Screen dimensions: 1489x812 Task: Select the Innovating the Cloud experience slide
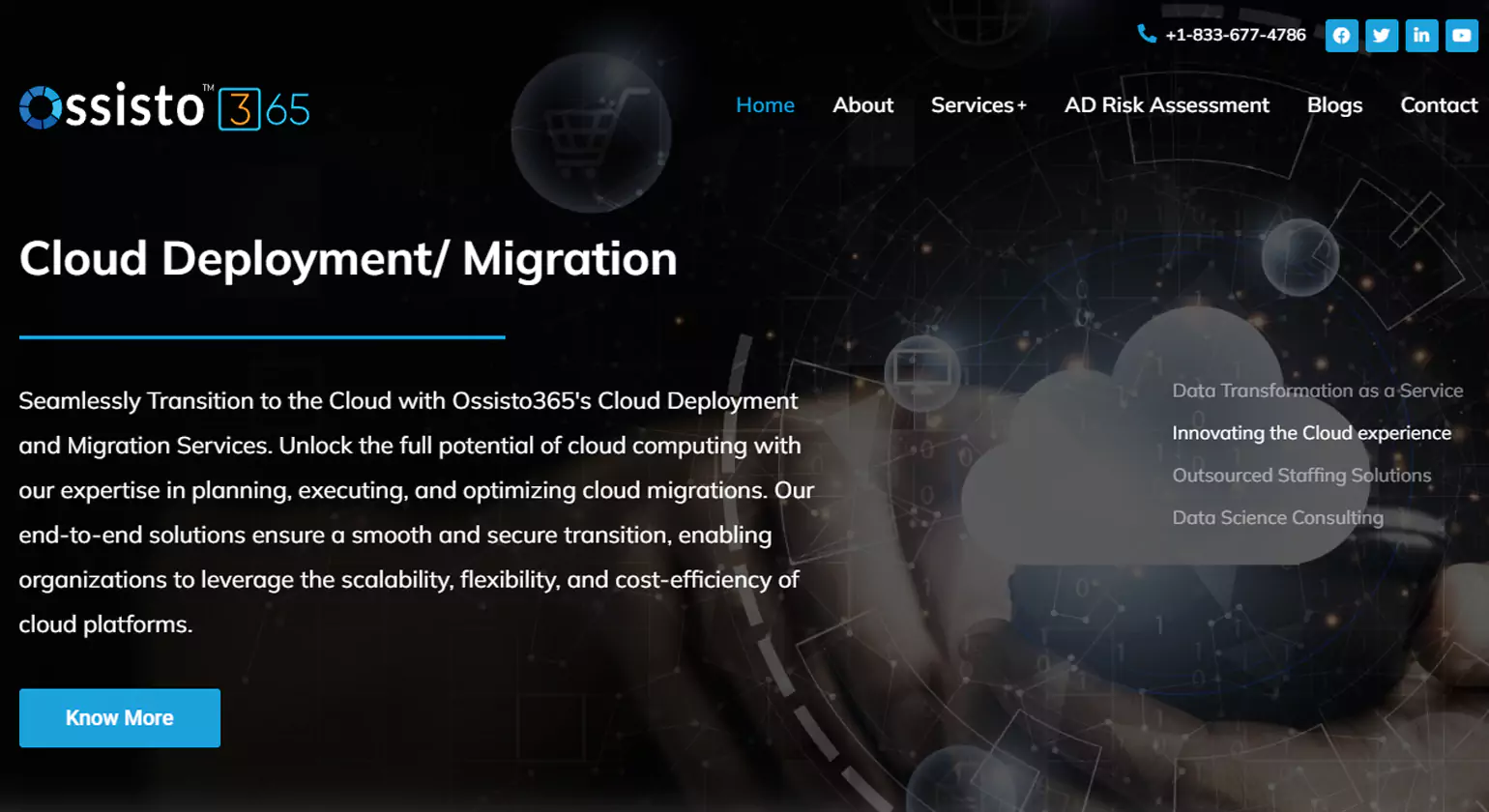coord(1311,433)
